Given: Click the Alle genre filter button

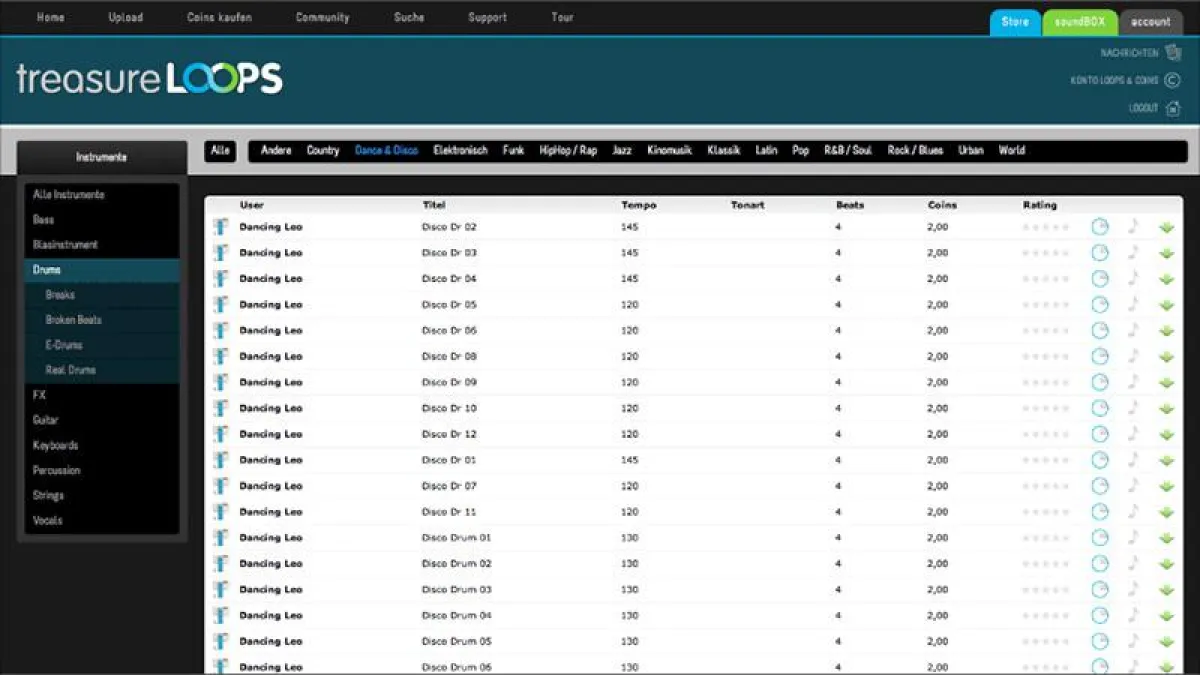Looking at the screenshot, I should pos(220,151).
